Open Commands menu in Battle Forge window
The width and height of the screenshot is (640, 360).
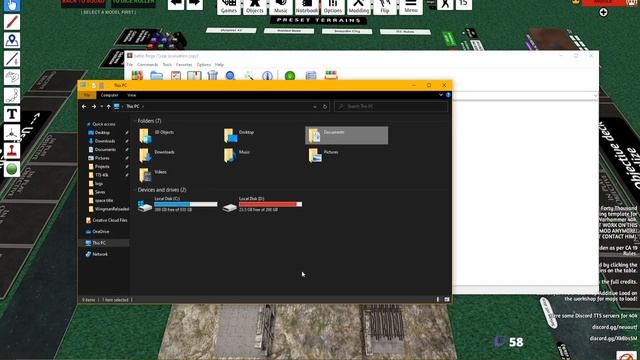point(147,64)
